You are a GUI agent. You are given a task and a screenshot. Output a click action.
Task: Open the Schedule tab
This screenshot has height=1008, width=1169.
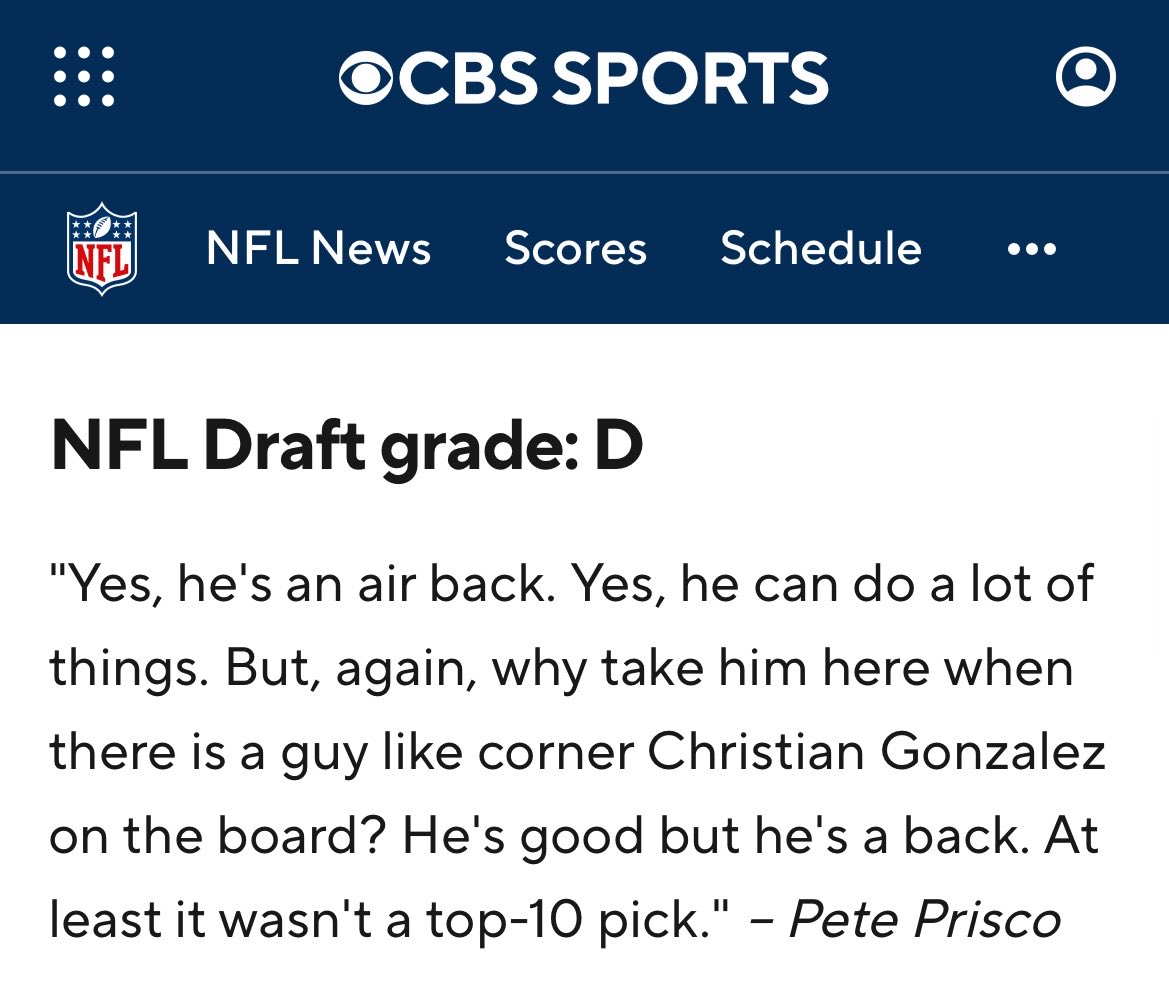(x=821, y=248)
